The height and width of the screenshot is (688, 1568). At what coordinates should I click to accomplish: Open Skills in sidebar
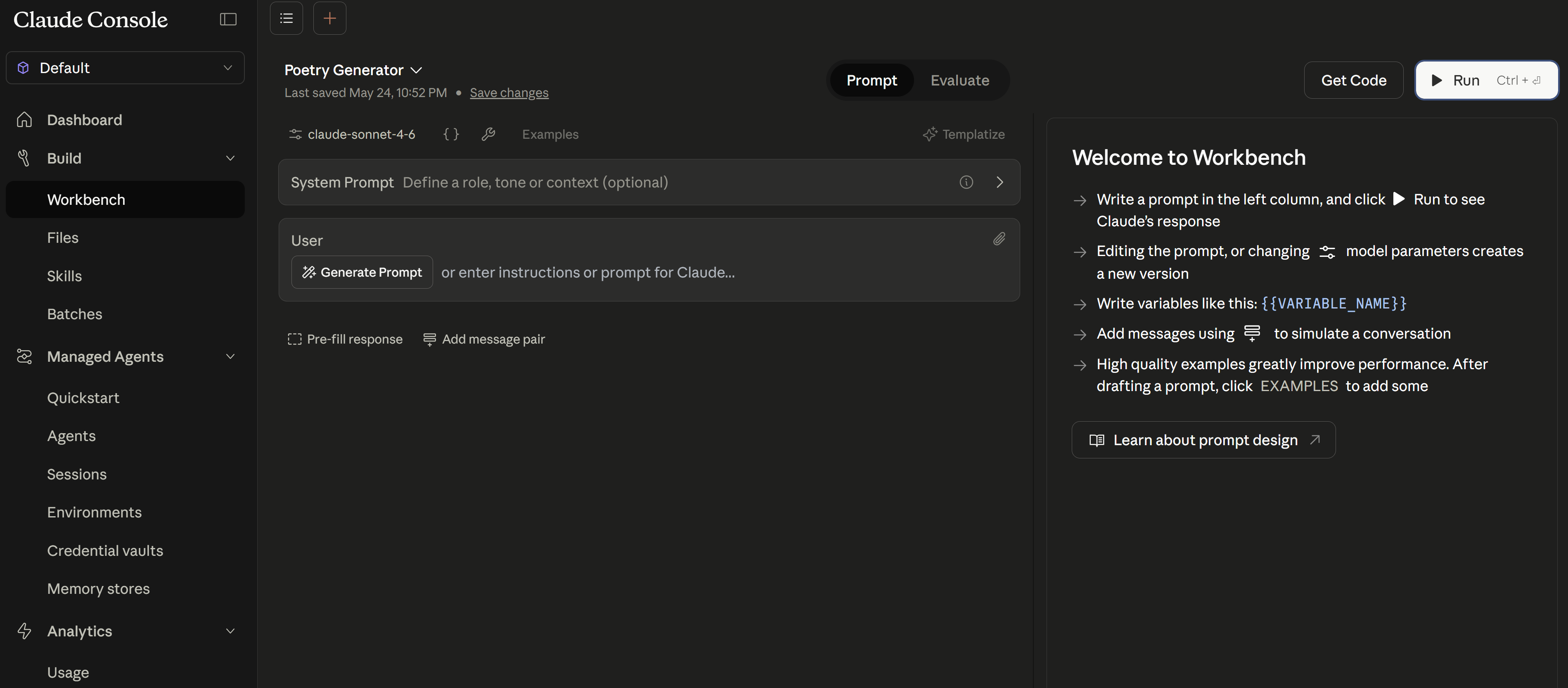click(x=64, y=276)
